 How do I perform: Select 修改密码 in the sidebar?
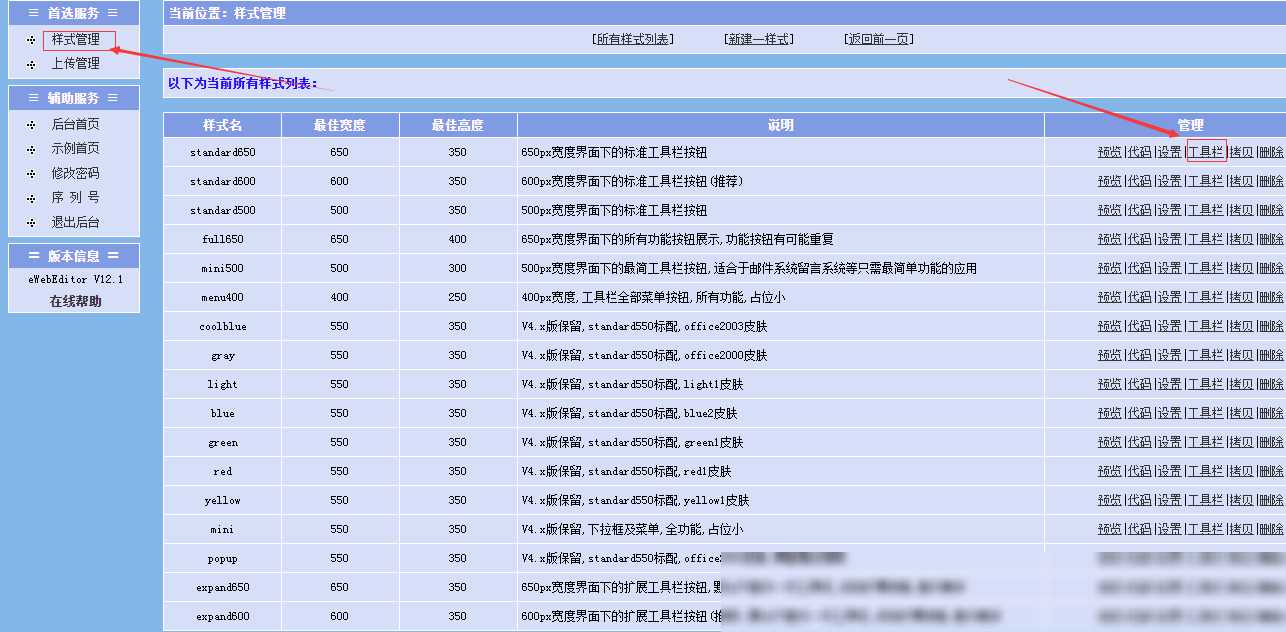[x=76, y=174]
